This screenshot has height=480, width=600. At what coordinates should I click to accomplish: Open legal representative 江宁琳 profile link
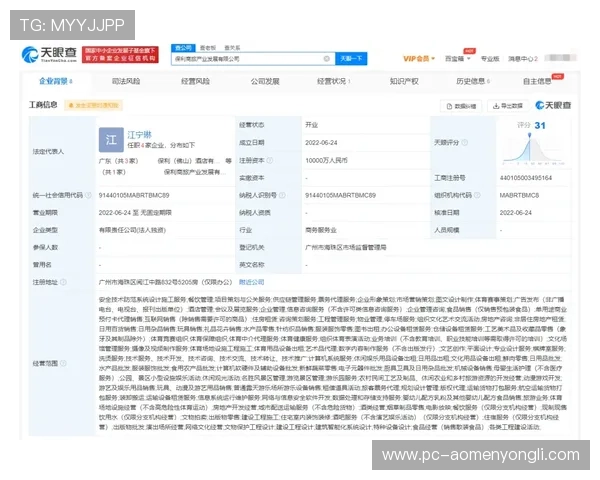click(139, 135)
